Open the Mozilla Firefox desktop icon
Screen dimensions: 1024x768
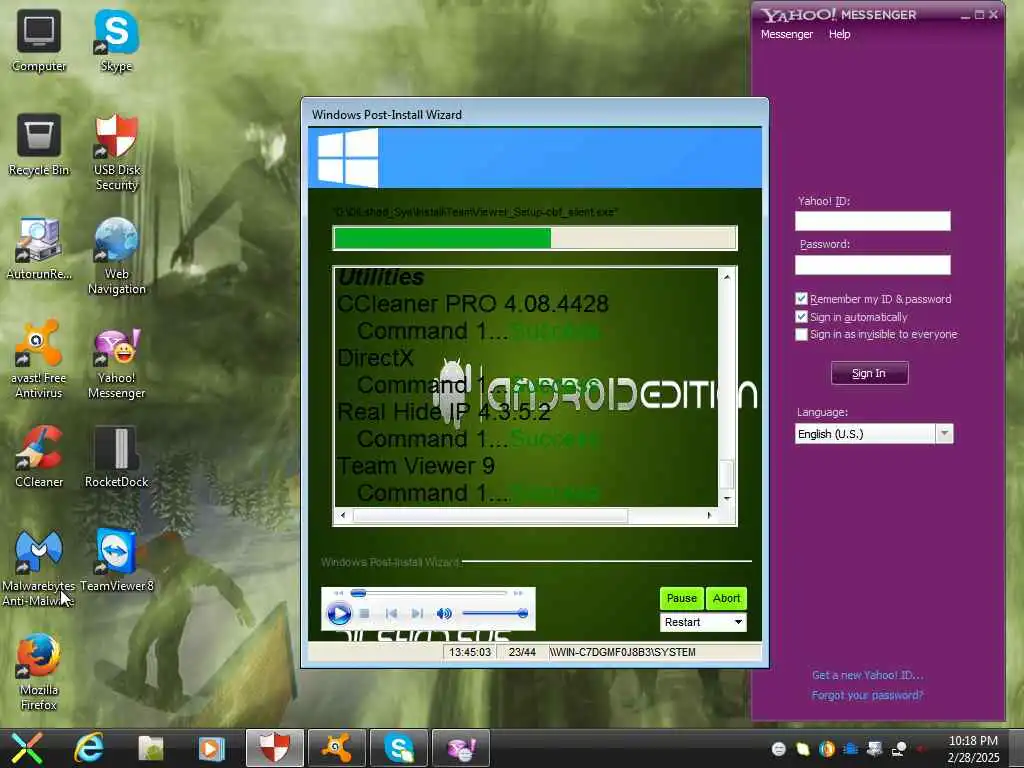(39, 672)
